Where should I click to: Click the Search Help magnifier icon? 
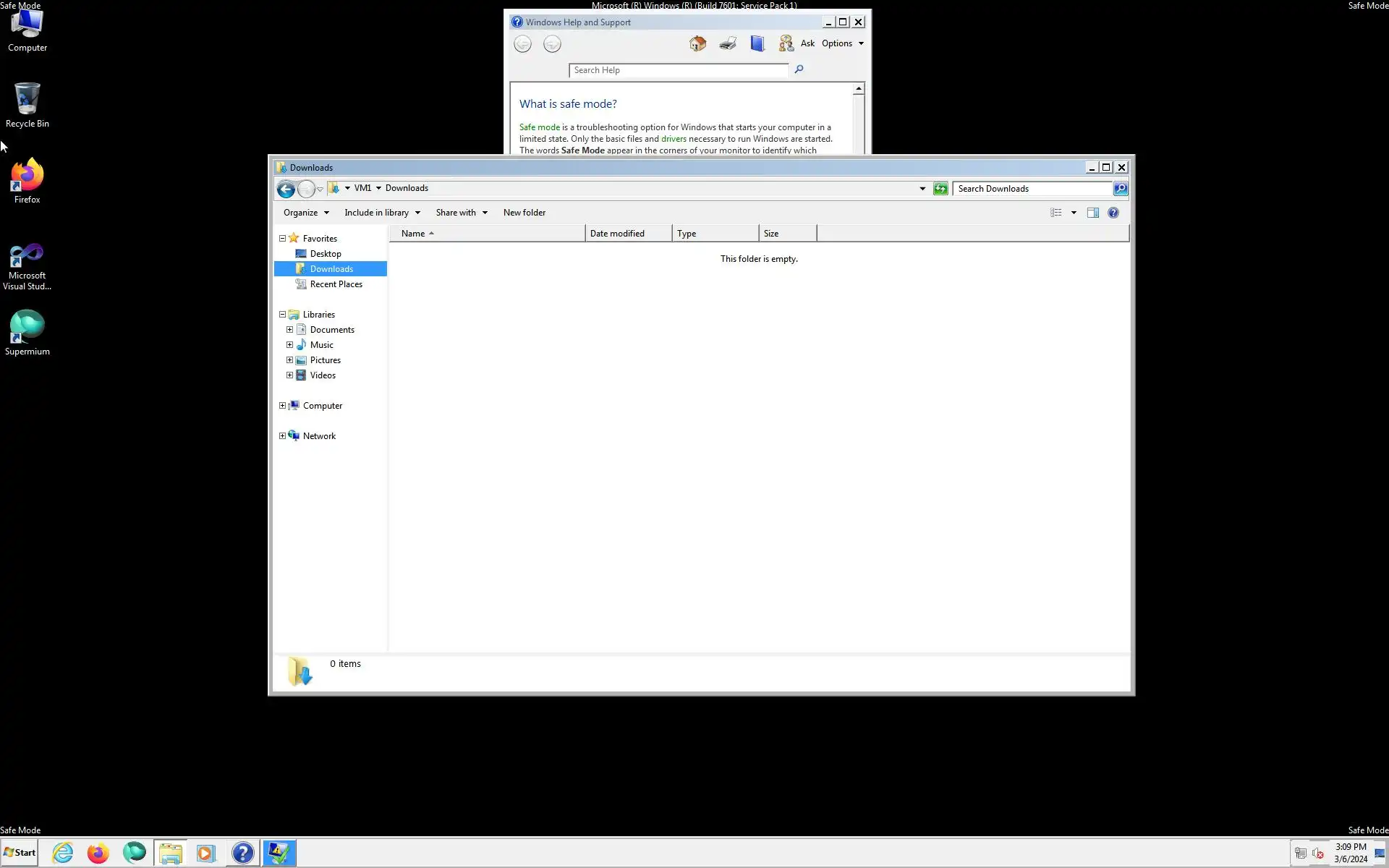coord(799,69)
